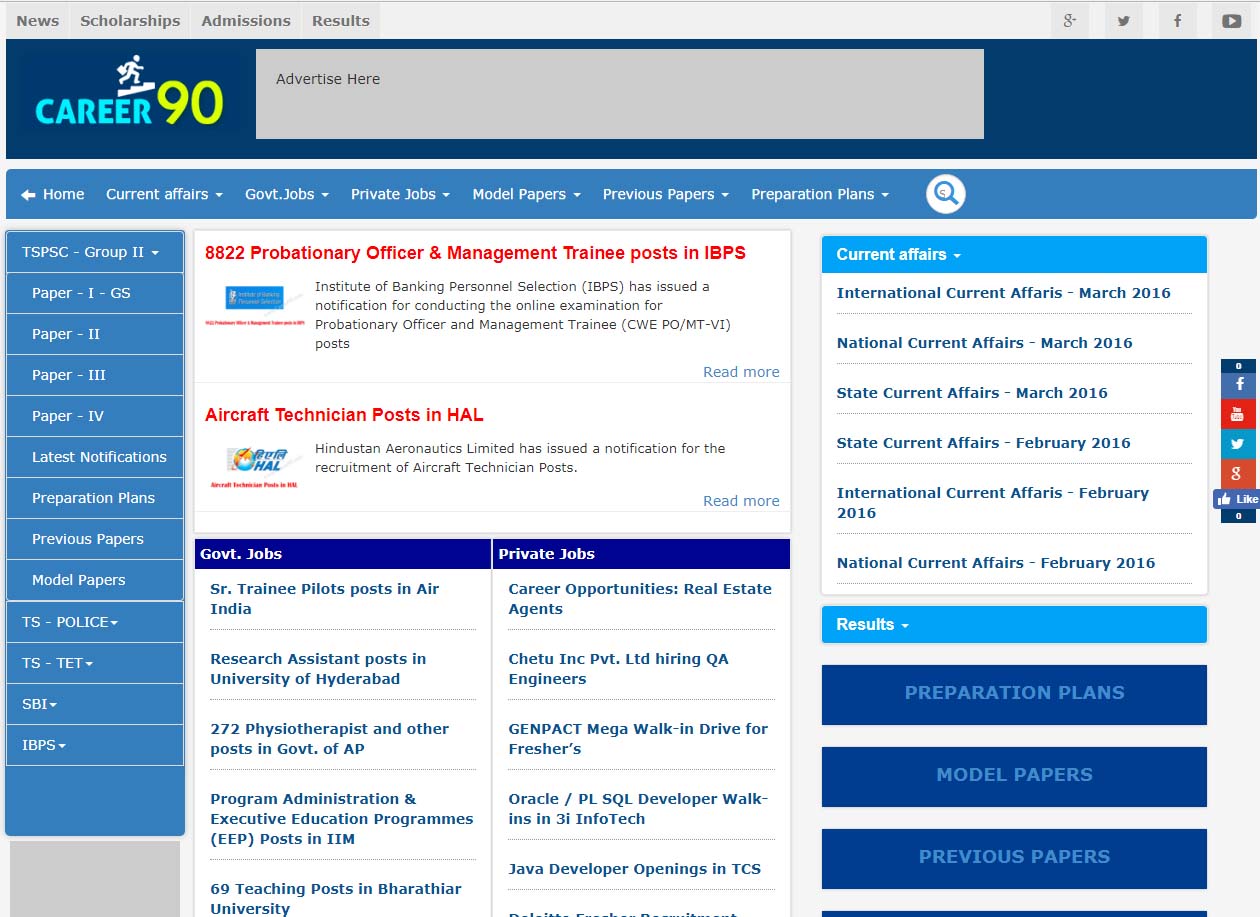1260x917 pixels.
Task: Toggle the Current affairs panel header
Action: coord(1014,255)
